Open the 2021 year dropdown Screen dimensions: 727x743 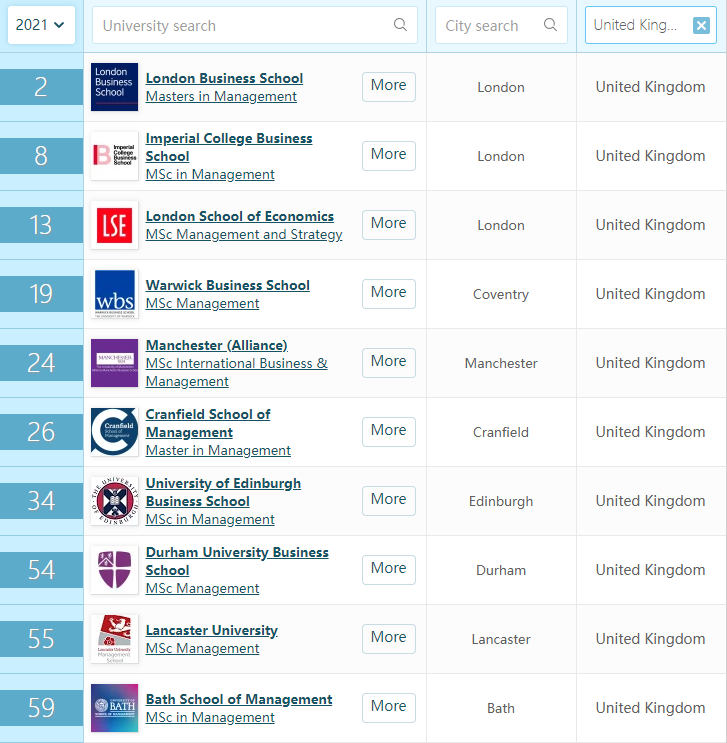[x=41, y=25]
